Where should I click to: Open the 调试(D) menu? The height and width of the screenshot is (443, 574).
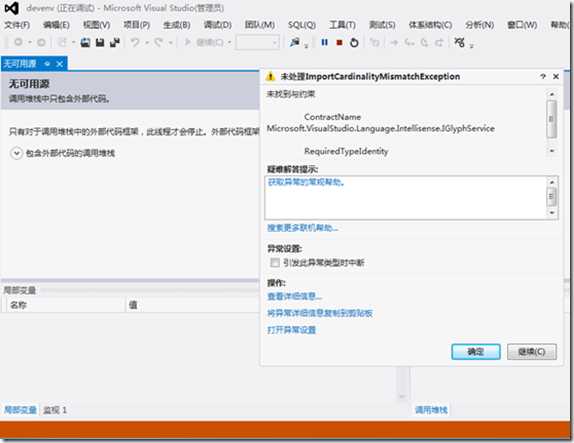click(217, 25)
